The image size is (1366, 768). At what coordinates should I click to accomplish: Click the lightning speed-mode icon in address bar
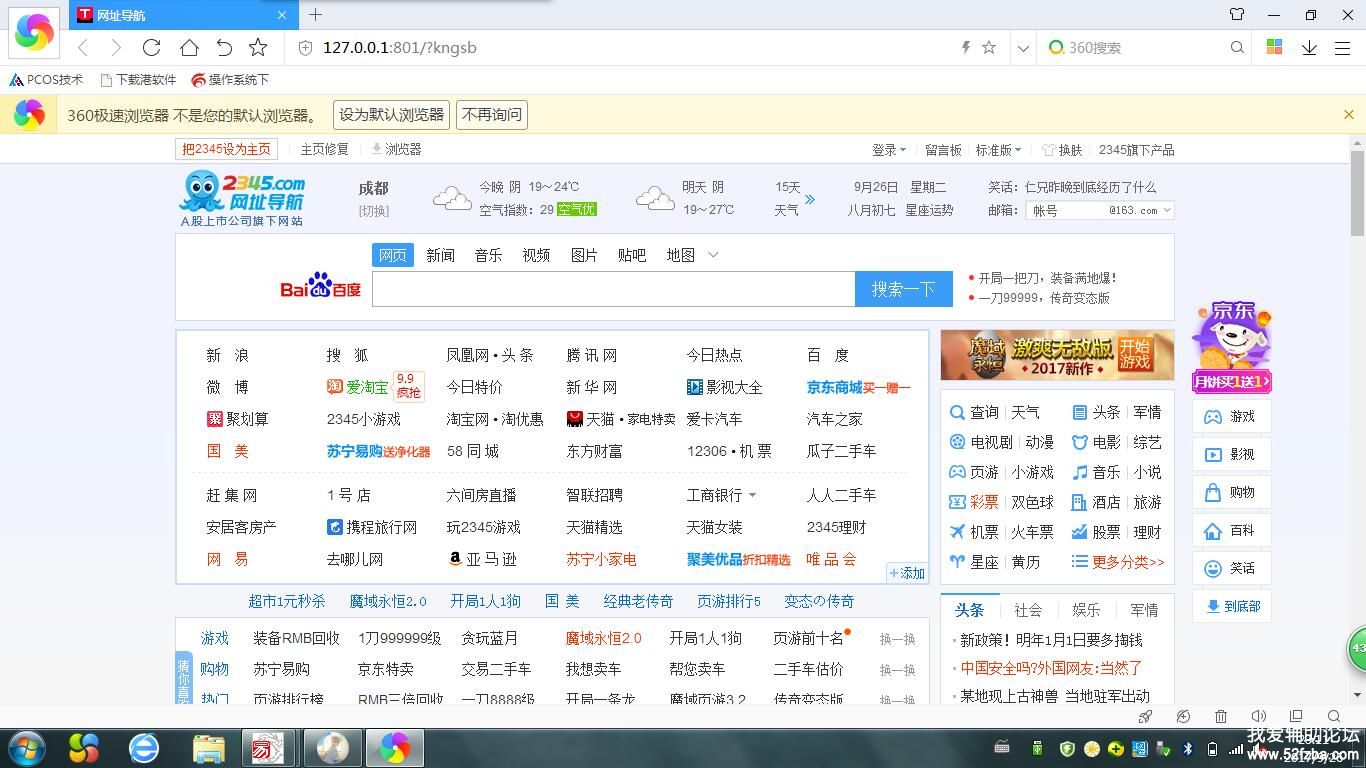click(x=965, y=47)
